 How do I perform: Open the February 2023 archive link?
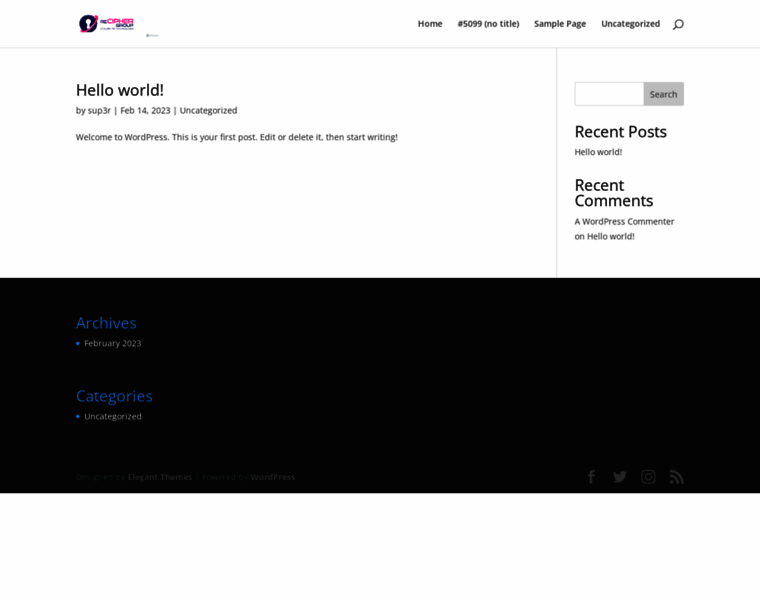(x=112, y=343)
